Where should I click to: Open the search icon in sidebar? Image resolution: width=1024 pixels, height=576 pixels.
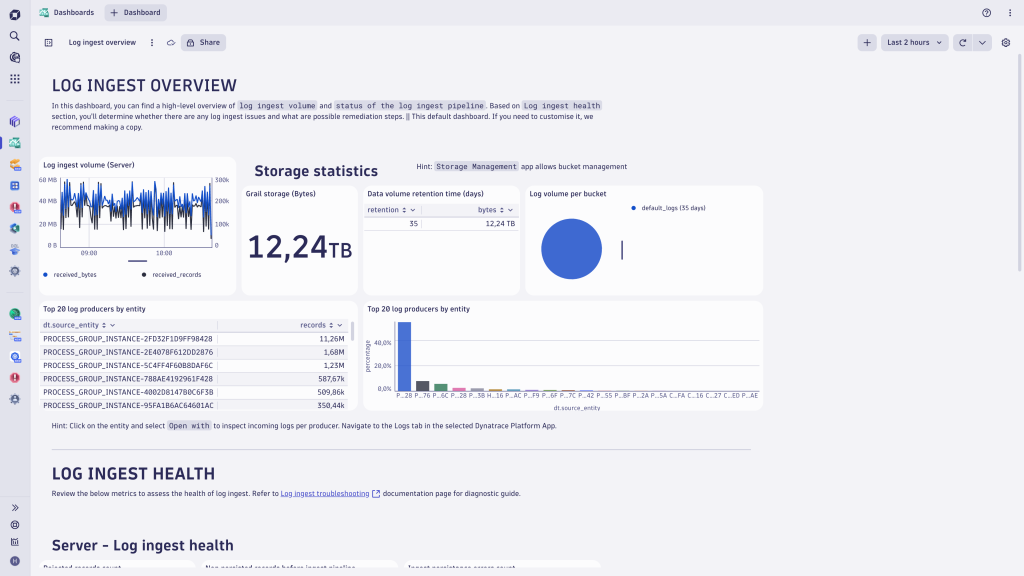[x=14, y=36]
